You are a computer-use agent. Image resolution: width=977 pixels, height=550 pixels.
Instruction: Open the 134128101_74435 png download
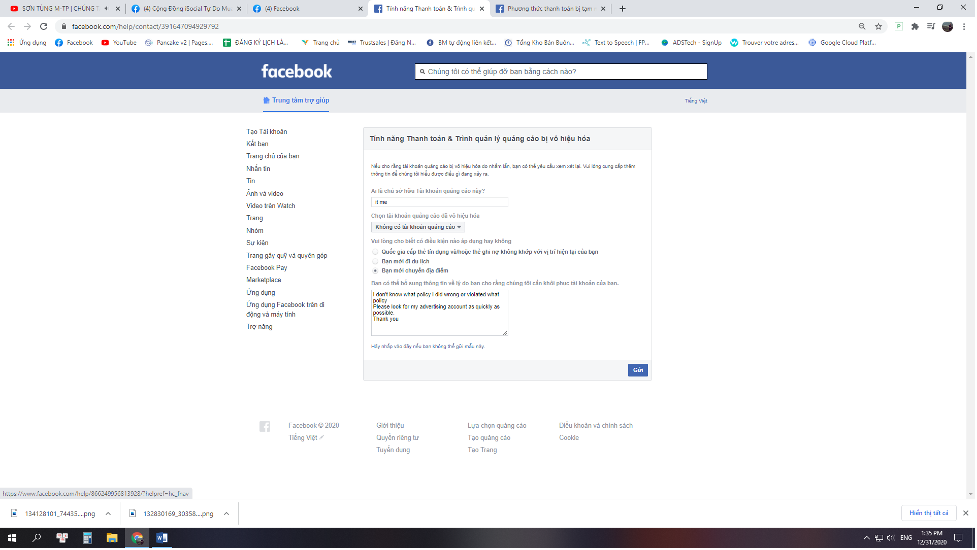pyautogui.click(x=54, y=514)
